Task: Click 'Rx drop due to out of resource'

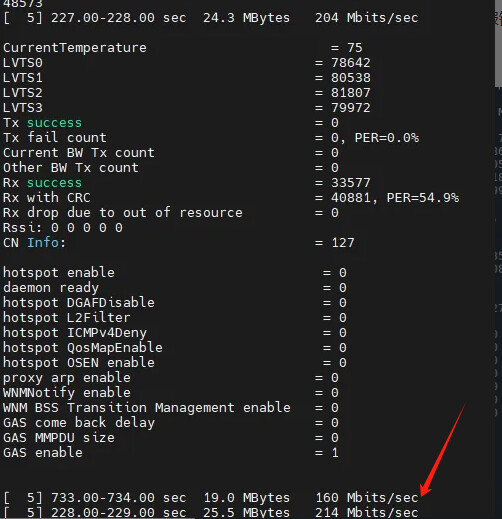Action: pos(123,213)
